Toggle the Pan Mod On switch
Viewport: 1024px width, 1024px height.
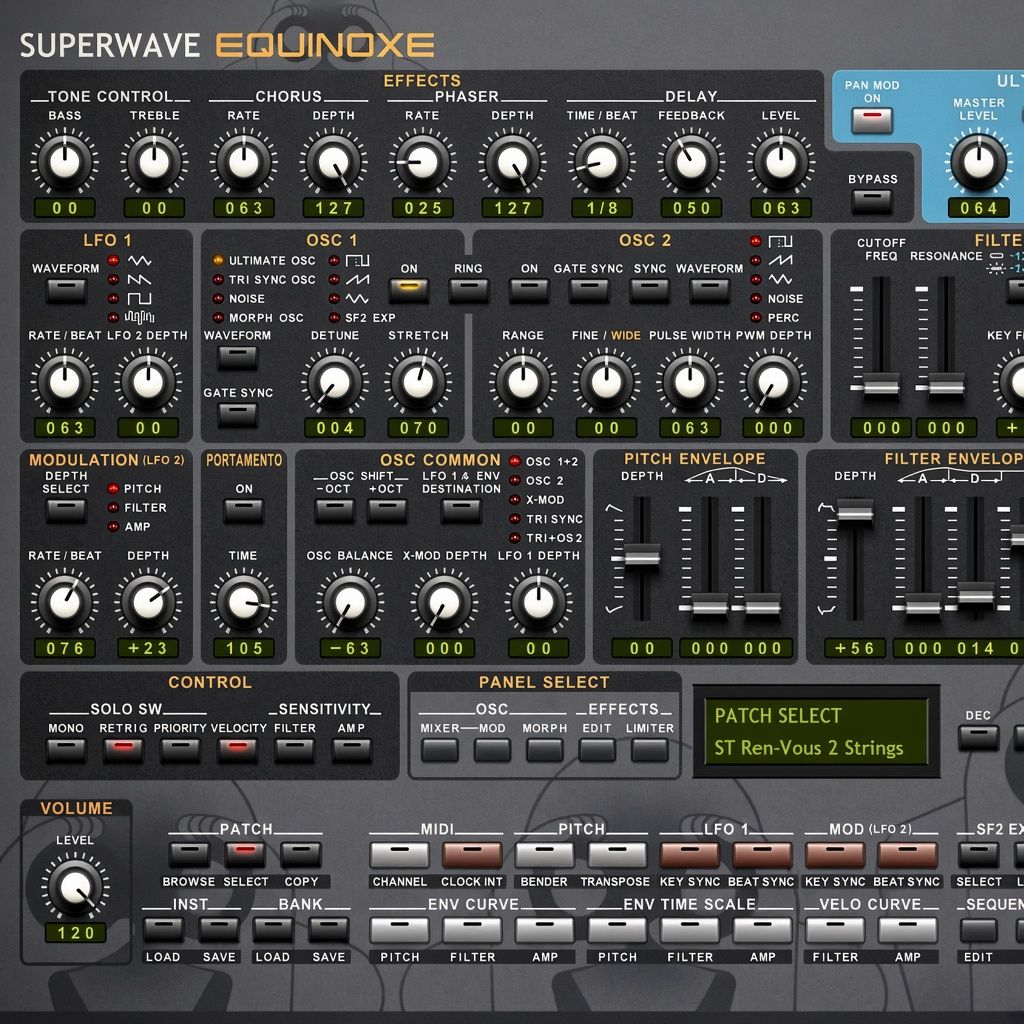point(872,121)
